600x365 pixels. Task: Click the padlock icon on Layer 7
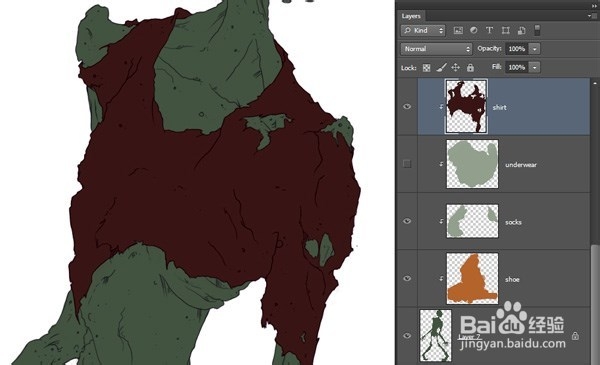click(x=575, y=336)
